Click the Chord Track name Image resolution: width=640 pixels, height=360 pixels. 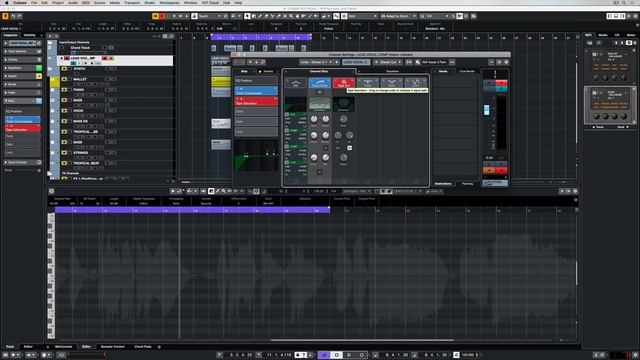pos(80,48)
